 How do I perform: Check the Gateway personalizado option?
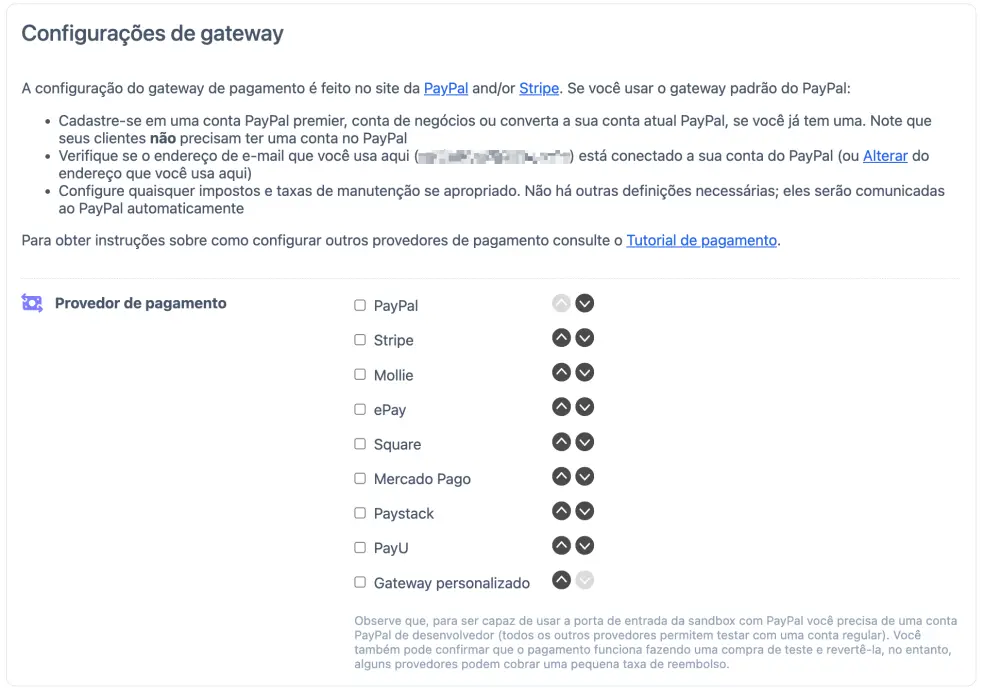pyautogui.click(x=360, y=582)
